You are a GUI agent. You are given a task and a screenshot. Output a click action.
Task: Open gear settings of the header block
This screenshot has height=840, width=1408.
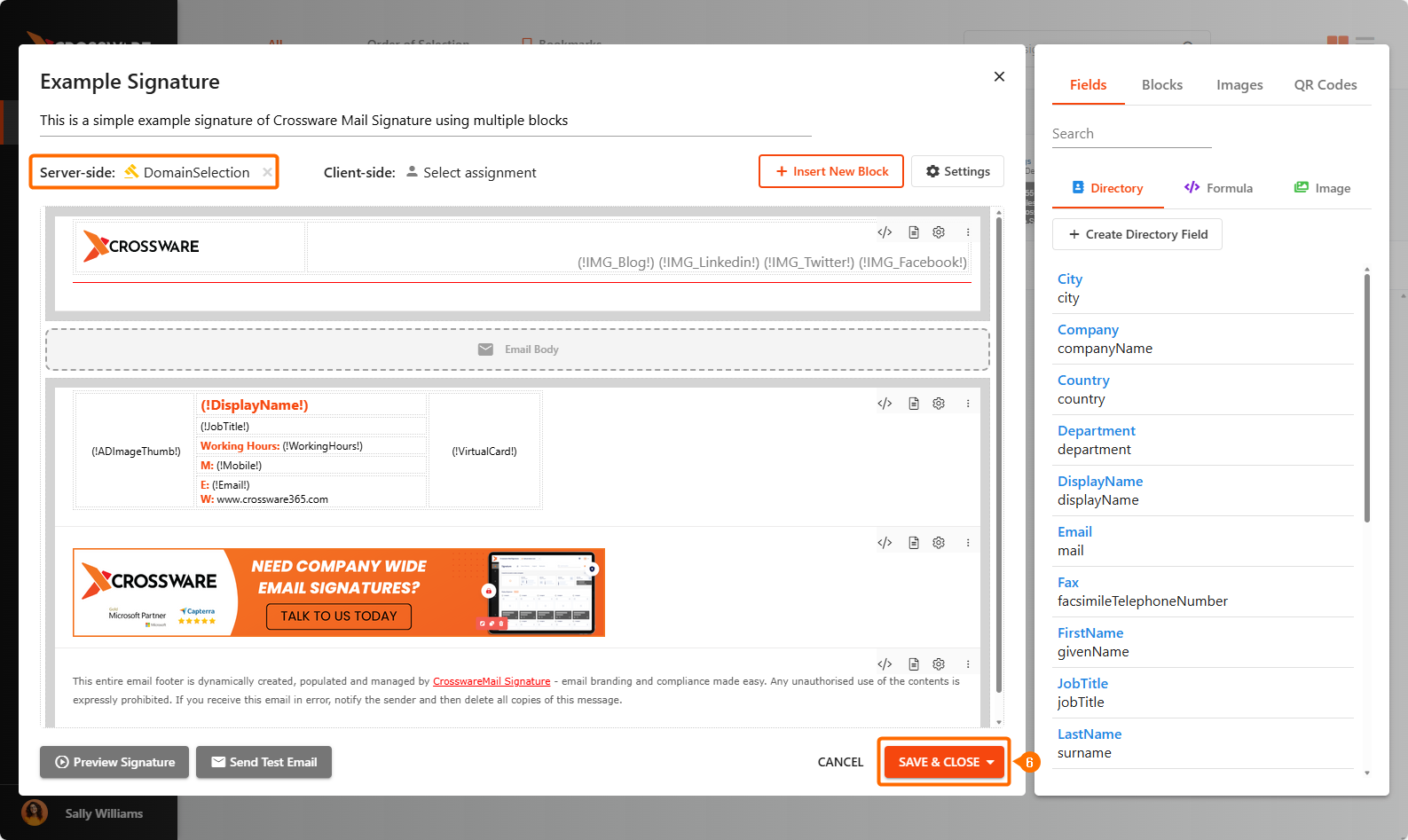click(x=939, y=232)
